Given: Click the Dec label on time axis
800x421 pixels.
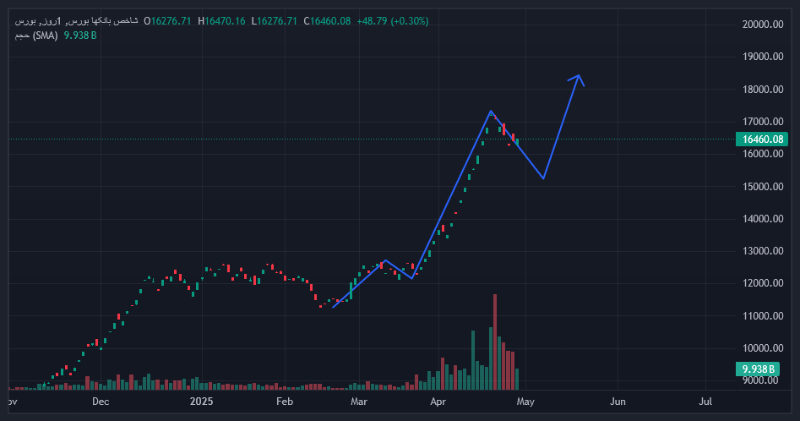Looking at the screenshot, I should pyautogui.click(x=101, y=402).
